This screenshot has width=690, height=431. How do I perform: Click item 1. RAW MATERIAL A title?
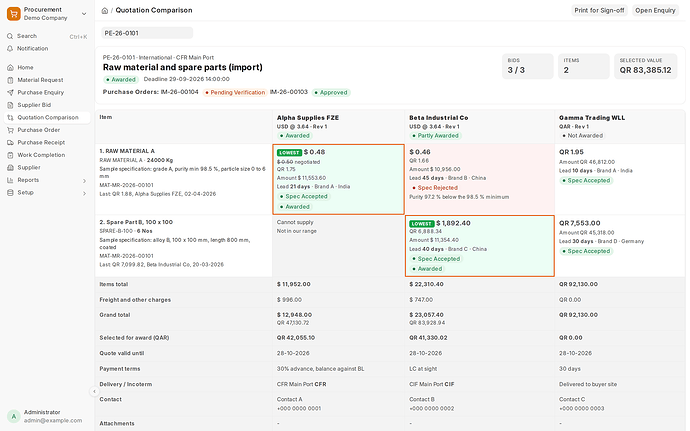(127, 151)
